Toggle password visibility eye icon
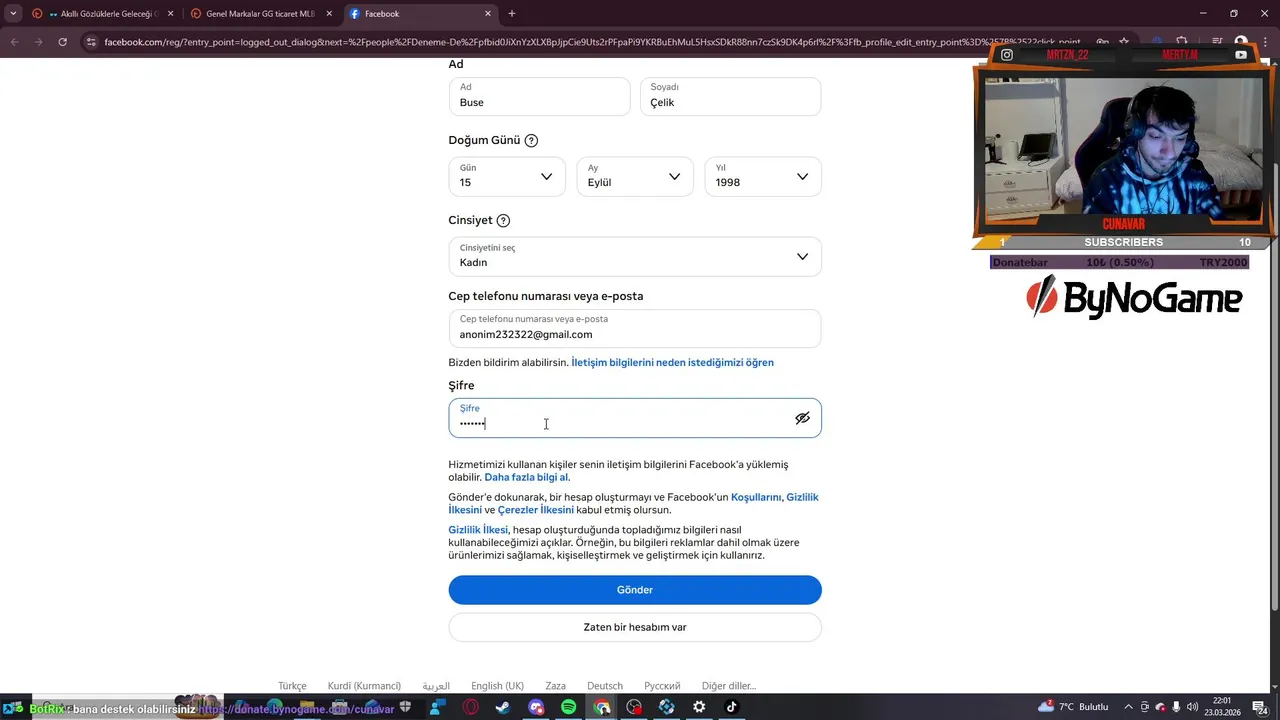This screenshot has height=720, width=1280. click(x=802, y=418)
